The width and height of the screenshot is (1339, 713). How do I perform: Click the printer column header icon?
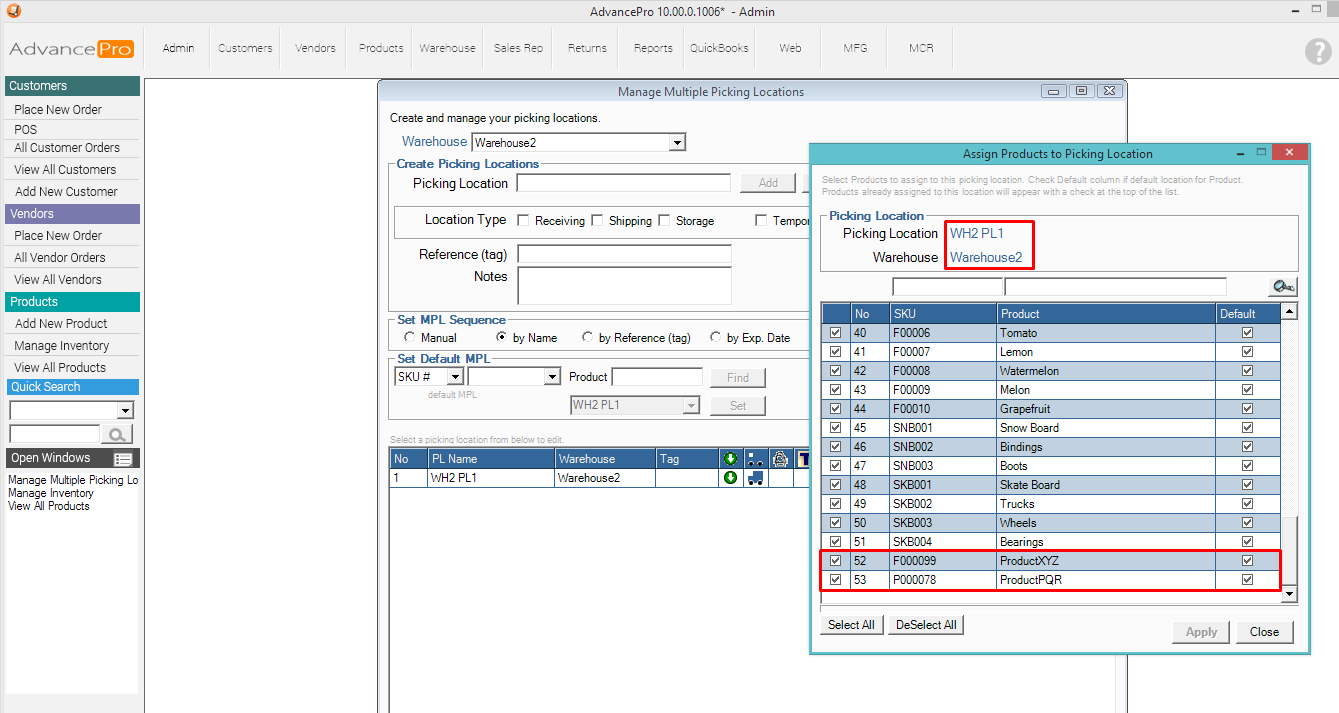pos(781,459)
